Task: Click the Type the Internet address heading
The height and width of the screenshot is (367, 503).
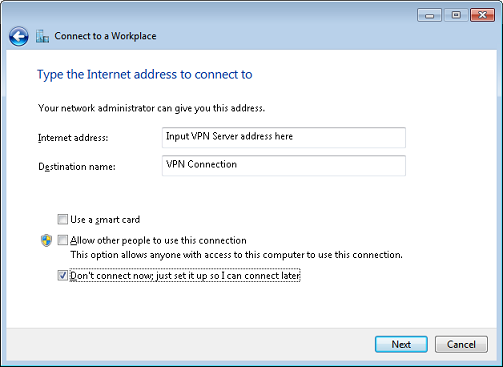Action: (x=145, y=74)
